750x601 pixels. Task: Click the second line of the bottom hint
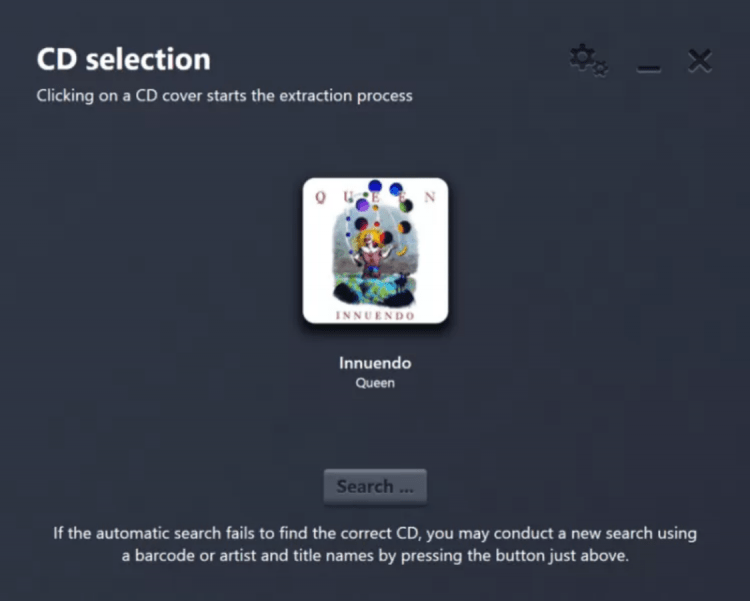coord(375,556)
